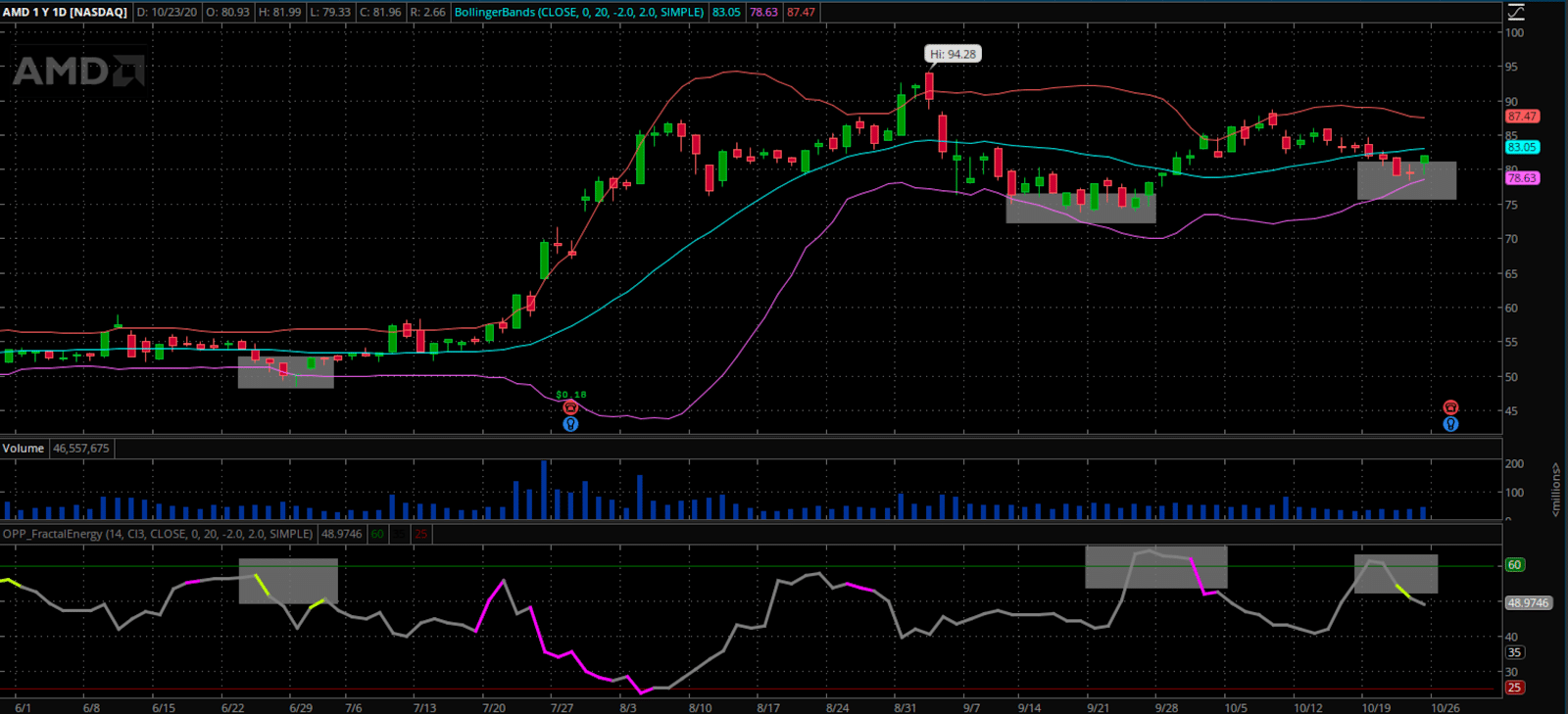This screenshot has width=1568, height=714.
Task: Click the C: 81.96 close readout
Action: point(380,12)
